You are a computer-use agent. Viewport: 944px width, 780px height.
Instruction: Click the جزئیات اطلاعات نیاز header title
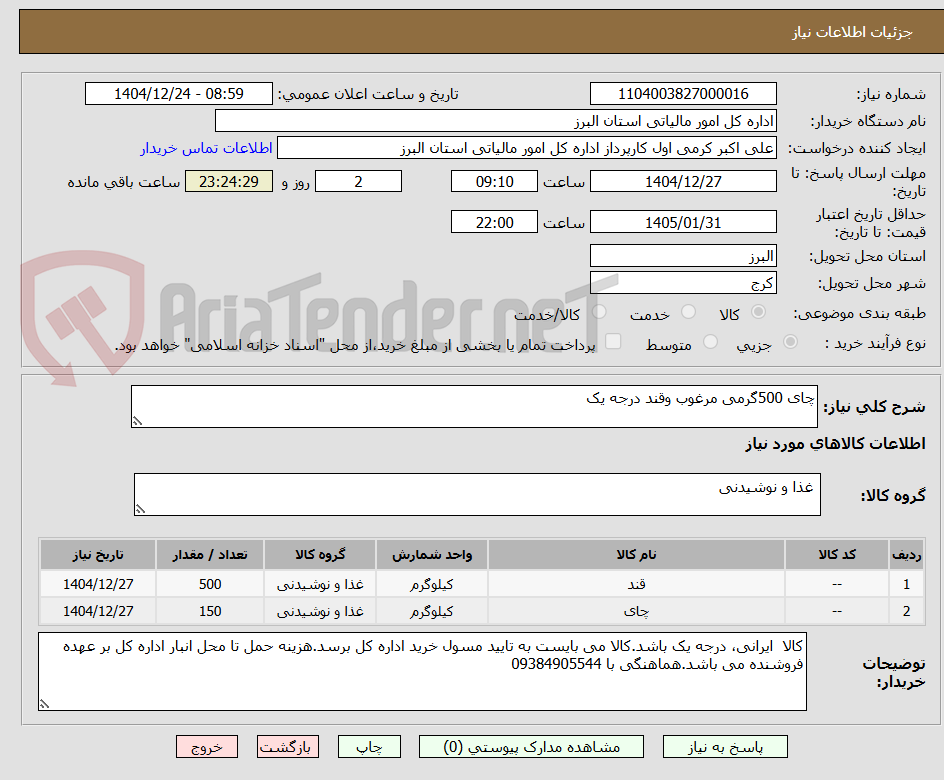[x=852, y=32]
